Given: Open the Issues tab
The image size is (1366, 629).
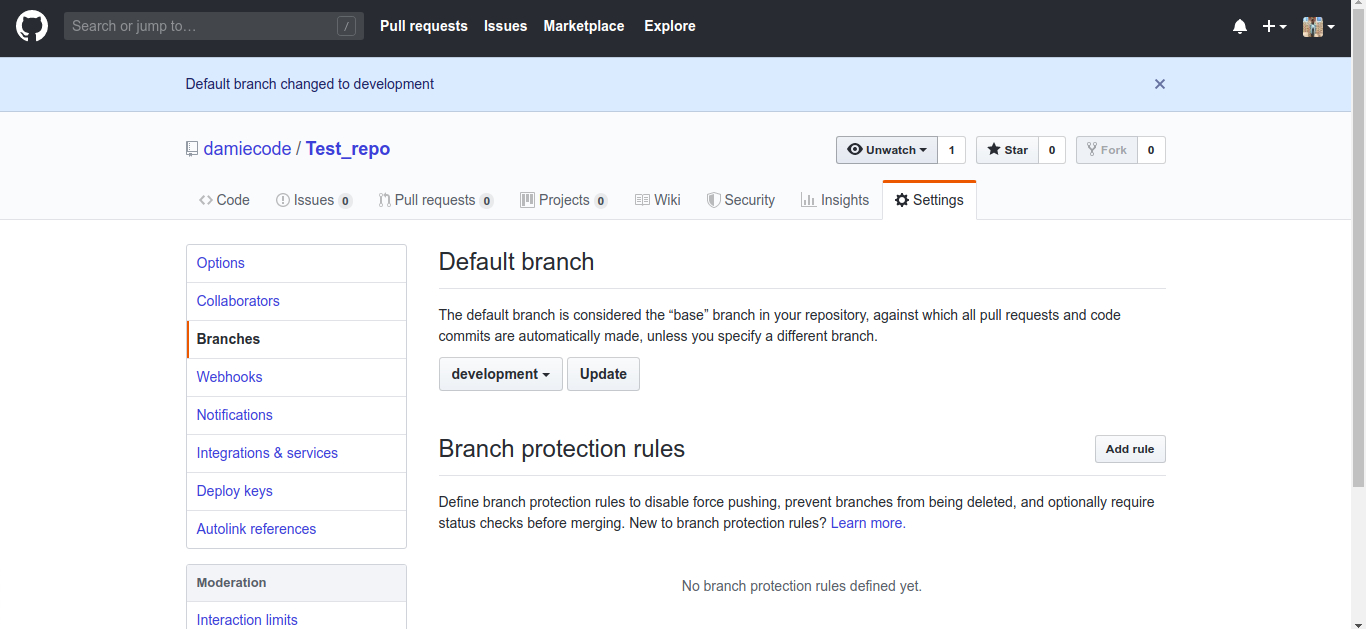Looking at the screenshot, I should tap(313, 200).
